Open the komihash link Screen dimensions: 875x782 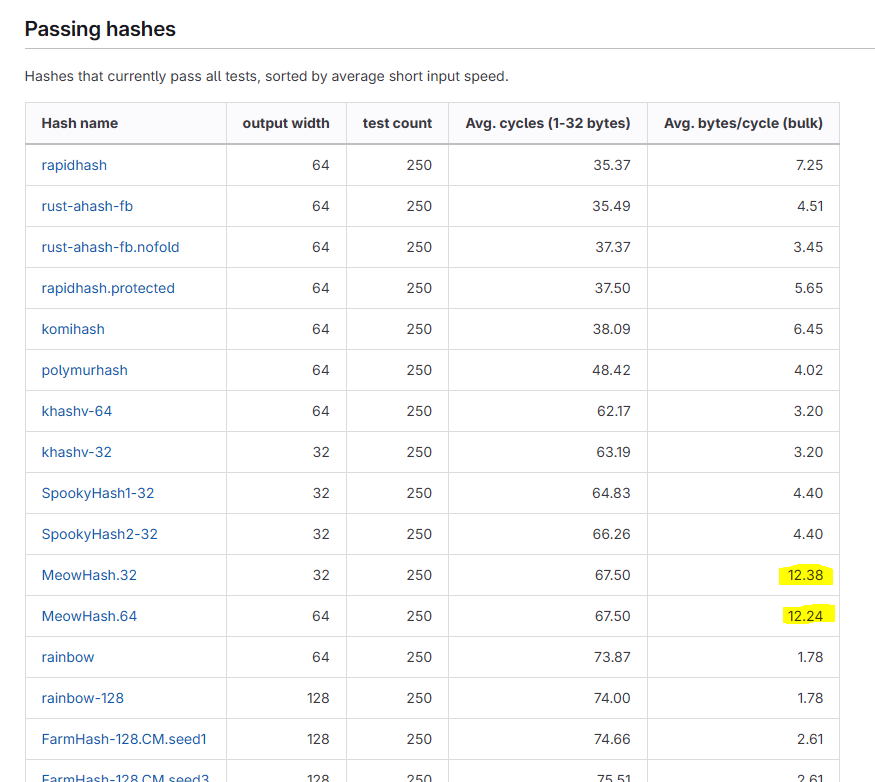73,329
